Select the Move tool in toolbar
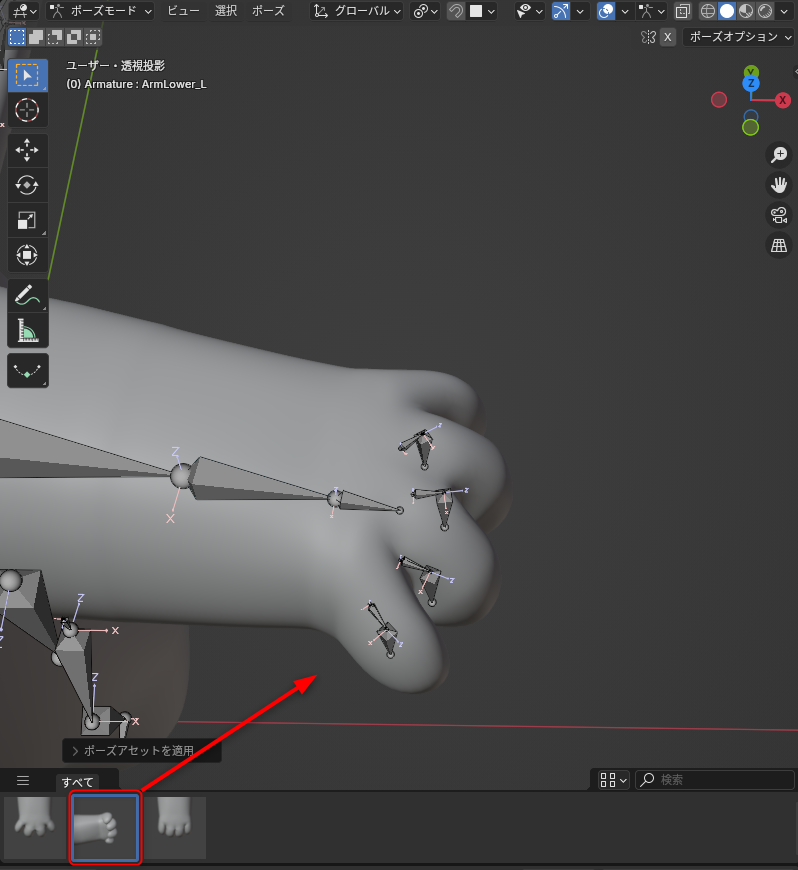798x870 pixels. click(27, 150)
